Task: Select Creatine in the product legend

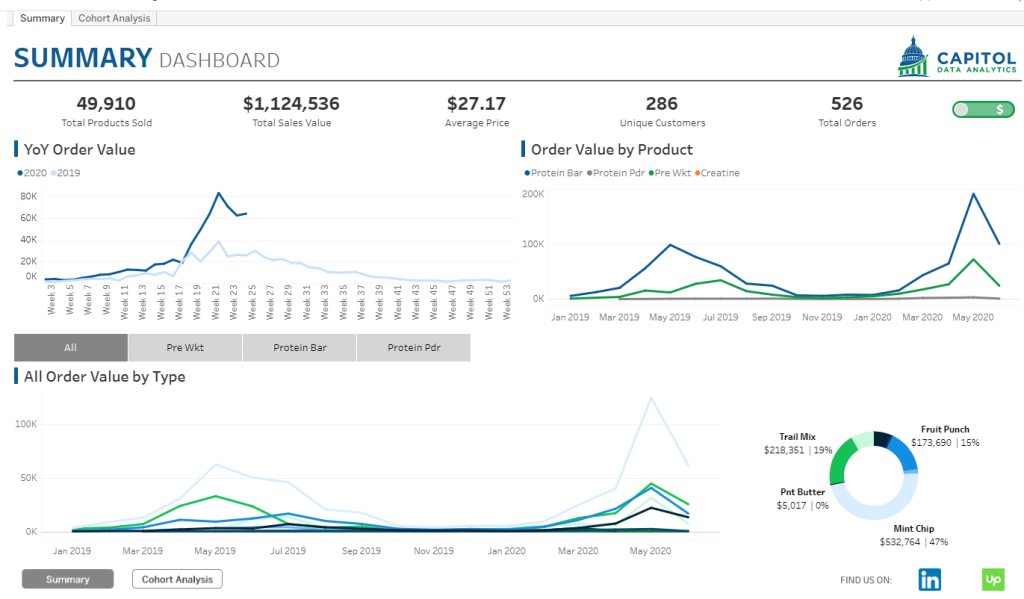Action: coord(717,173)
